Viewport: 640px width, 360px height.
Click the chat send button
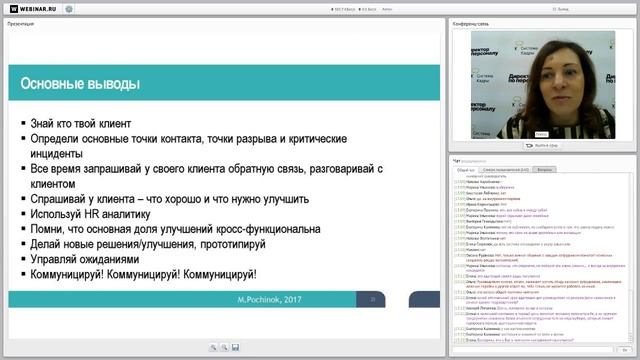[x=624, y=350]
